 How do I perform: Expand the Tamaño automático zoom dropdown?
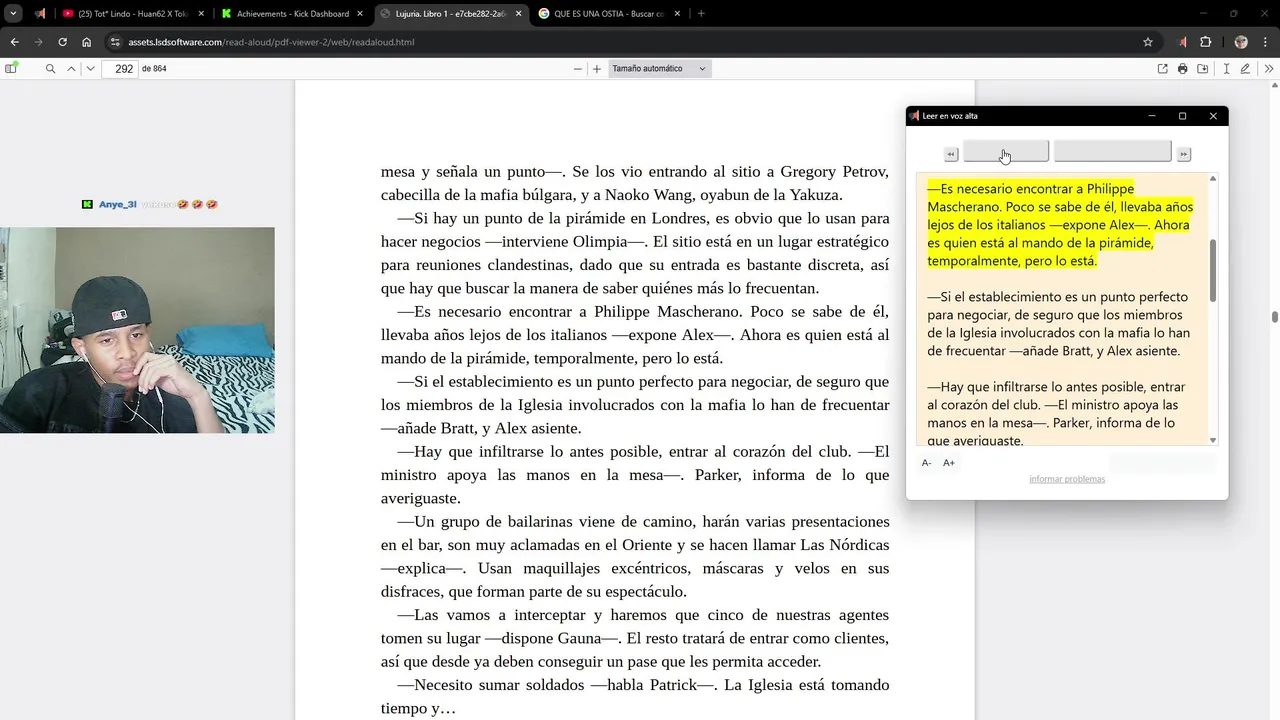pos(659,69)
